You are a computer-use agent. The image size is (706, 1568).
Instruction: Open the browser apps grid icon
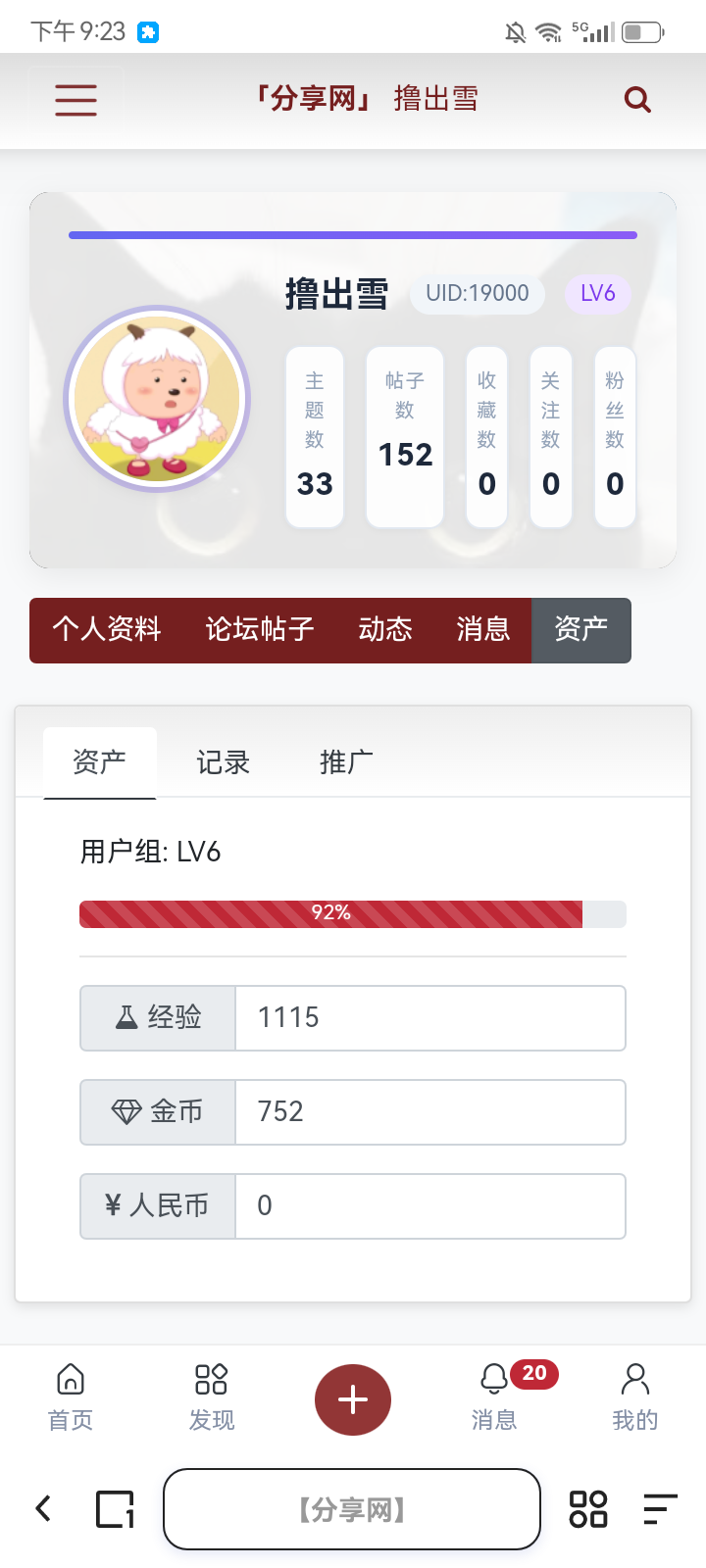tap(588, 1509)
